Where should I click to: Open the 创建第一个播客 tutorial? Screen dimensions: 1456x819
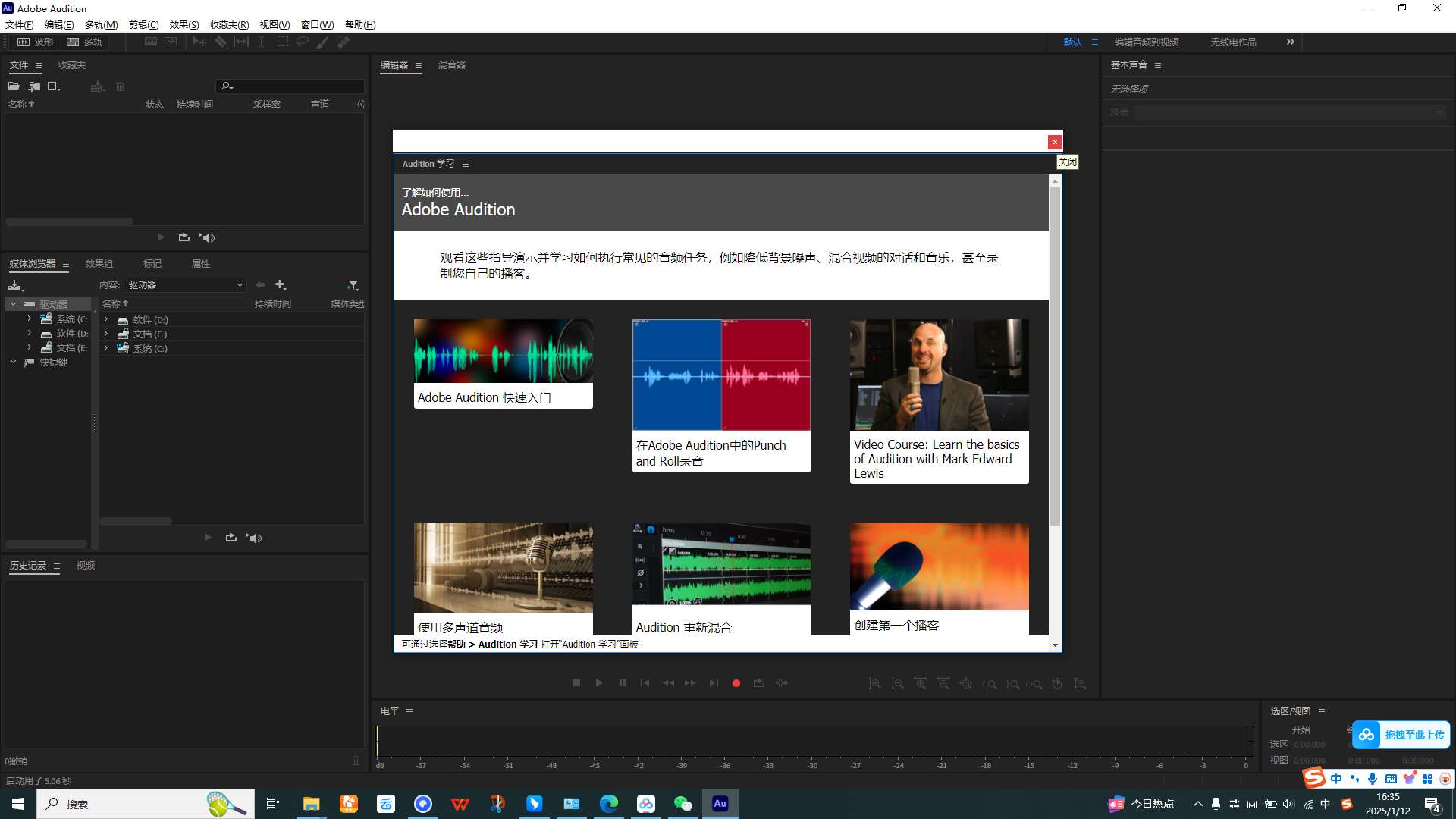940,579
